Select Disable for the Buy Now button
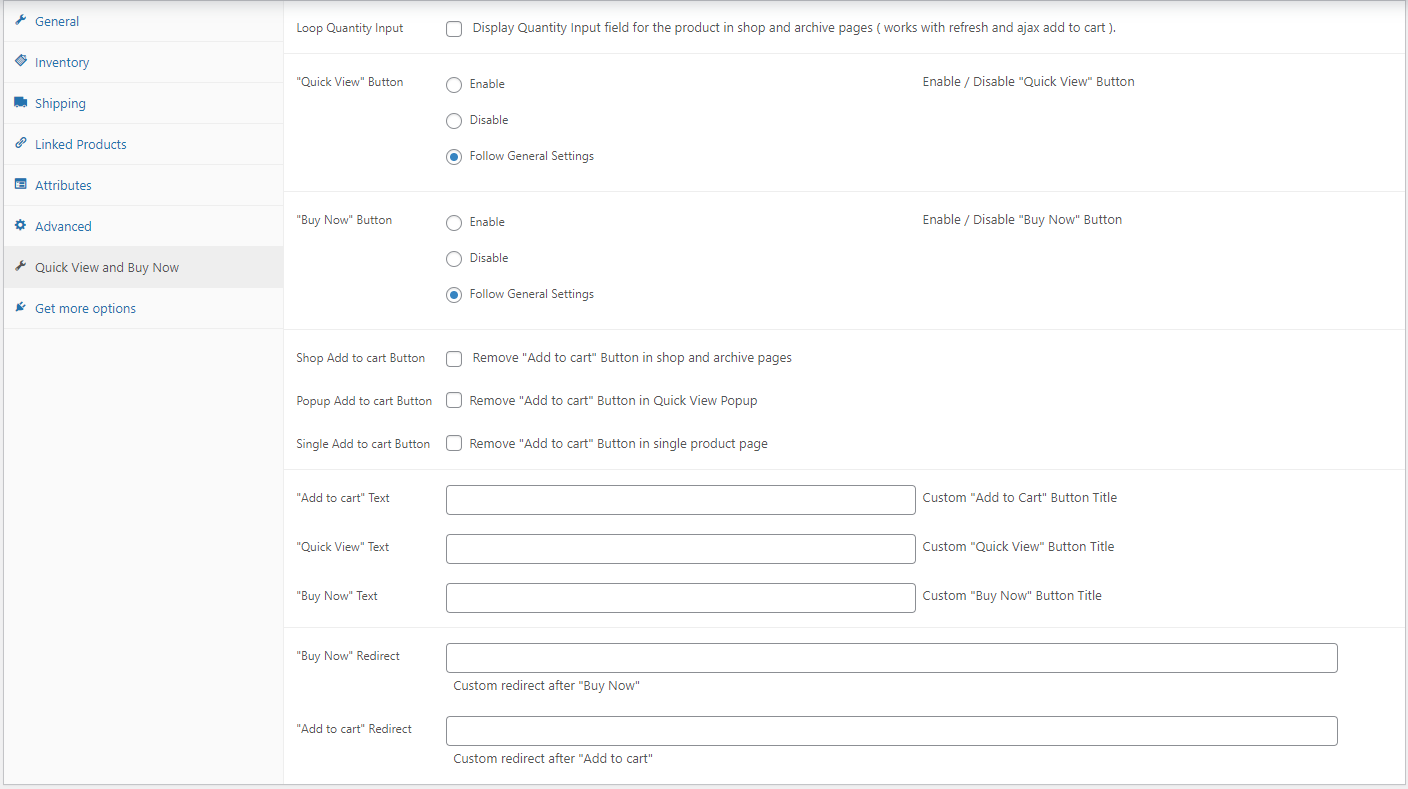The image size is (1408, 789). [454, 258]
